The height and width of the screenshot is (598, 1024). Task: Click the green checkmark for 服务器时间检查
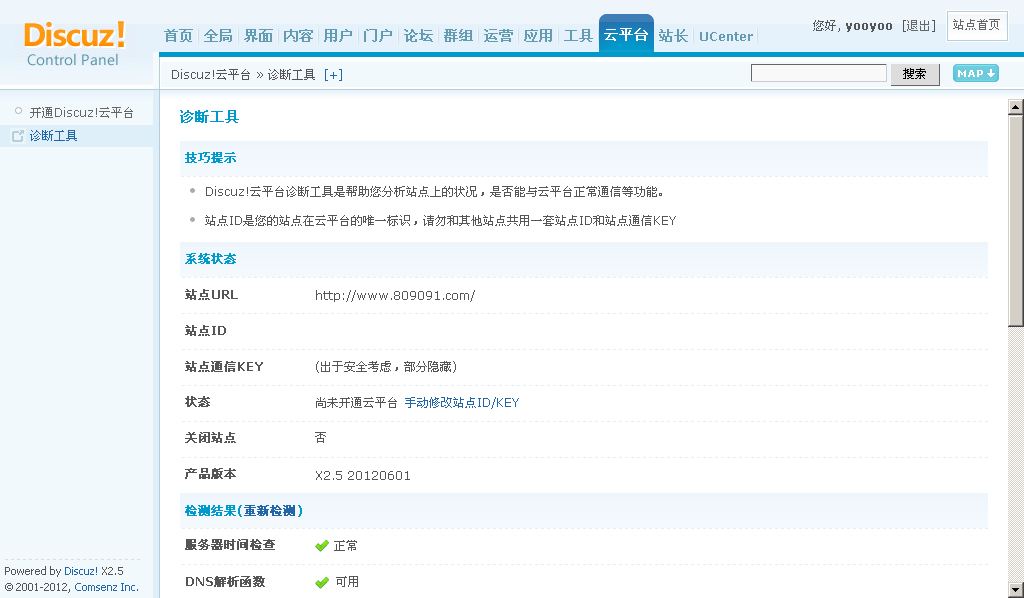pos(321,546)
